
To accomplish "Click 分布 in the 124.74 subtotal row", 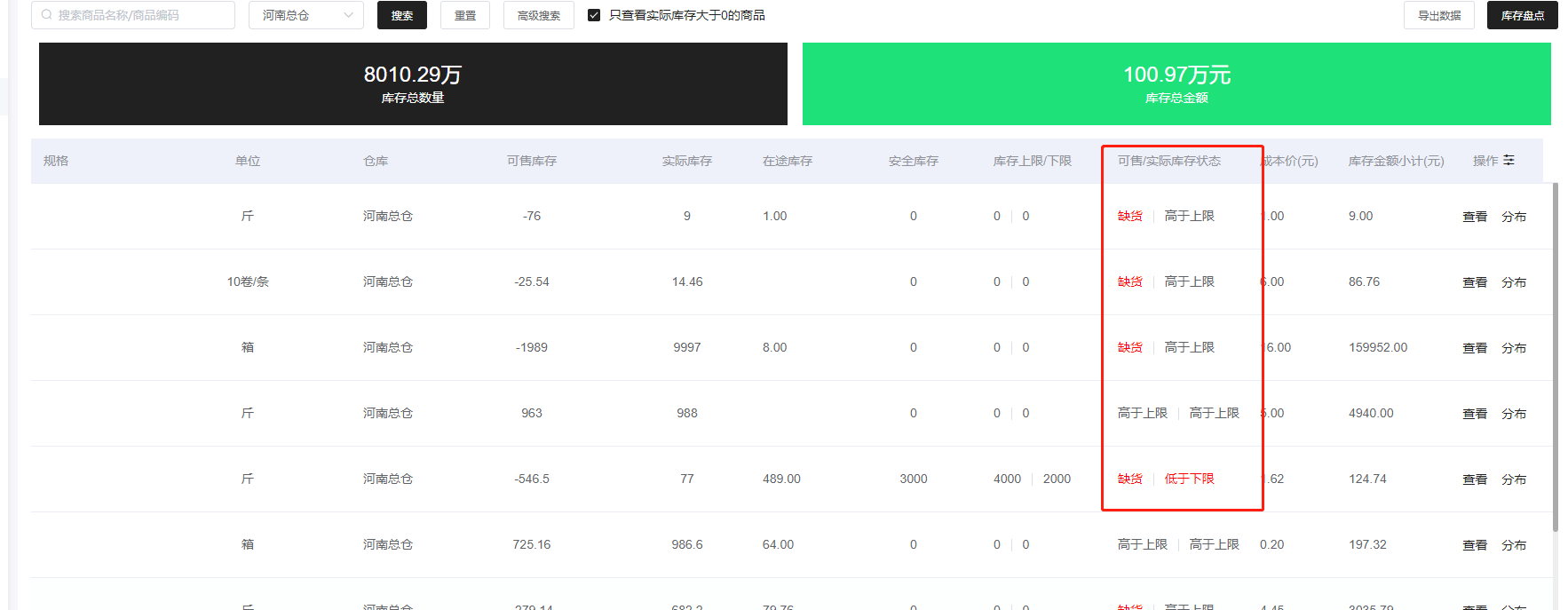I will pyautogui.click(x=1514, y=479).
